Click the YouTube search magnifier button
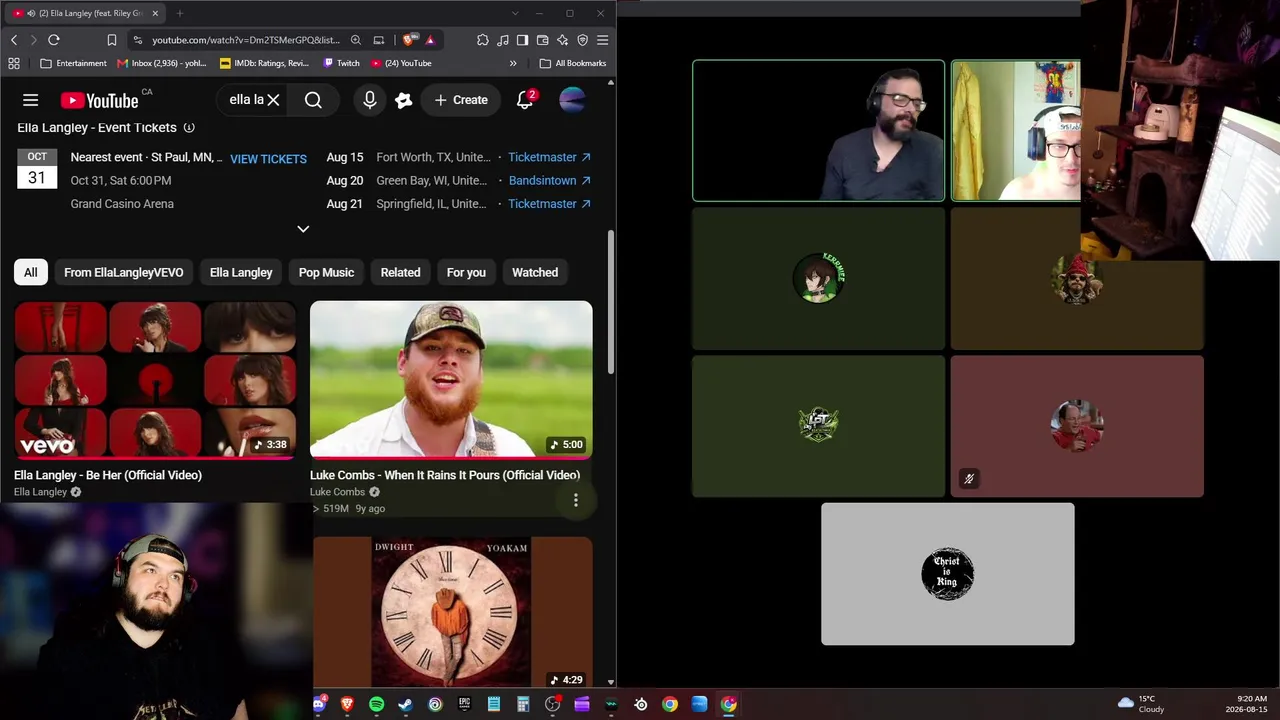This screenshot has height=720, width=1280. point(313,100)
